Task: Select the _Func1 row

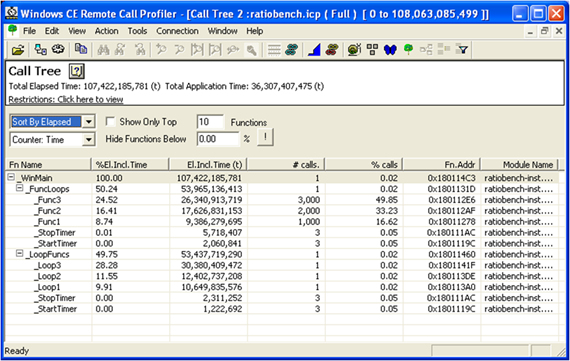Action: coord(282,221)
